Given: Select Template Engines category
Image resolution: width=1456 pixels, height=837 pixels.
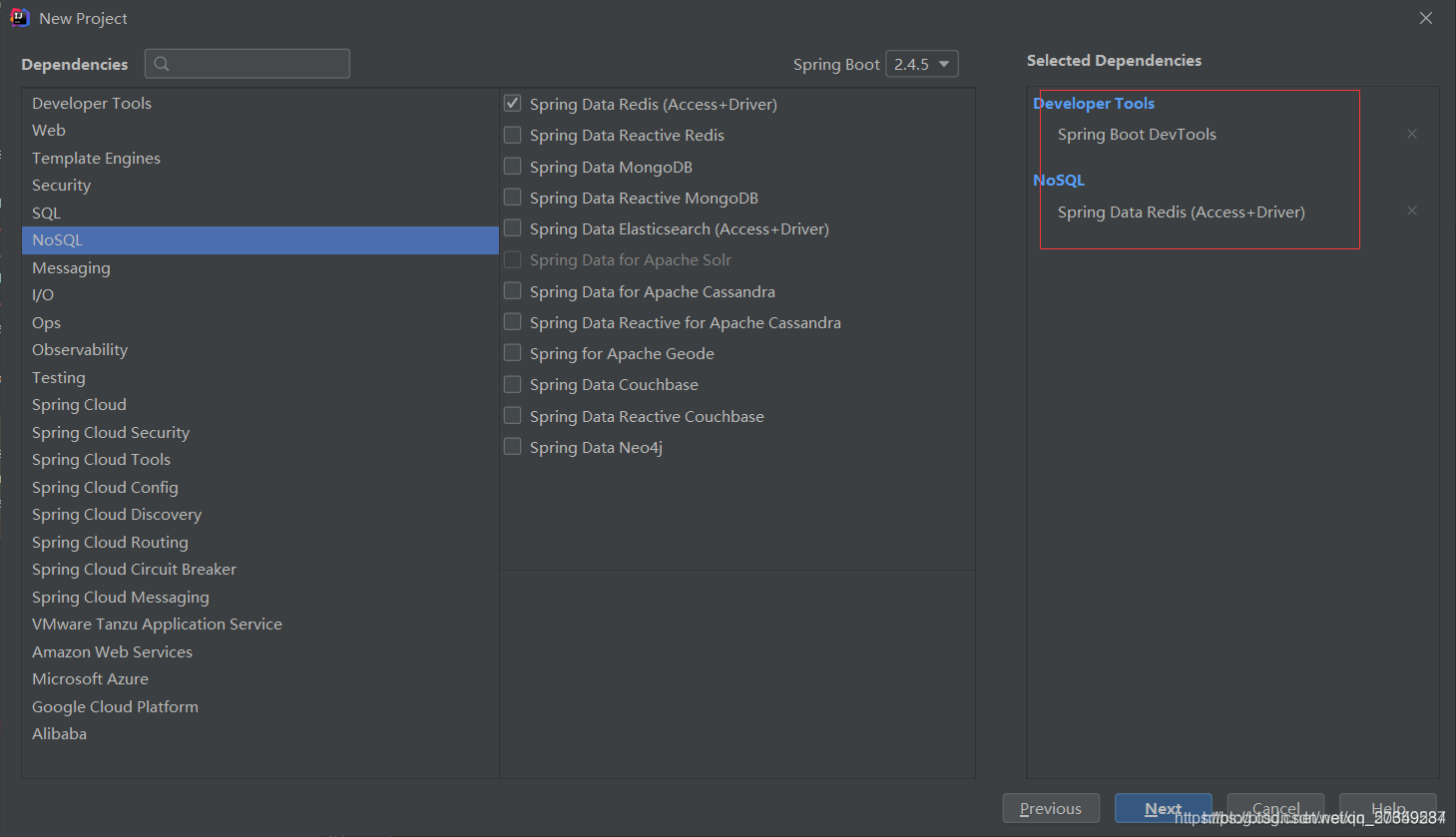Looking at the screenshot, I should [259, 158].
